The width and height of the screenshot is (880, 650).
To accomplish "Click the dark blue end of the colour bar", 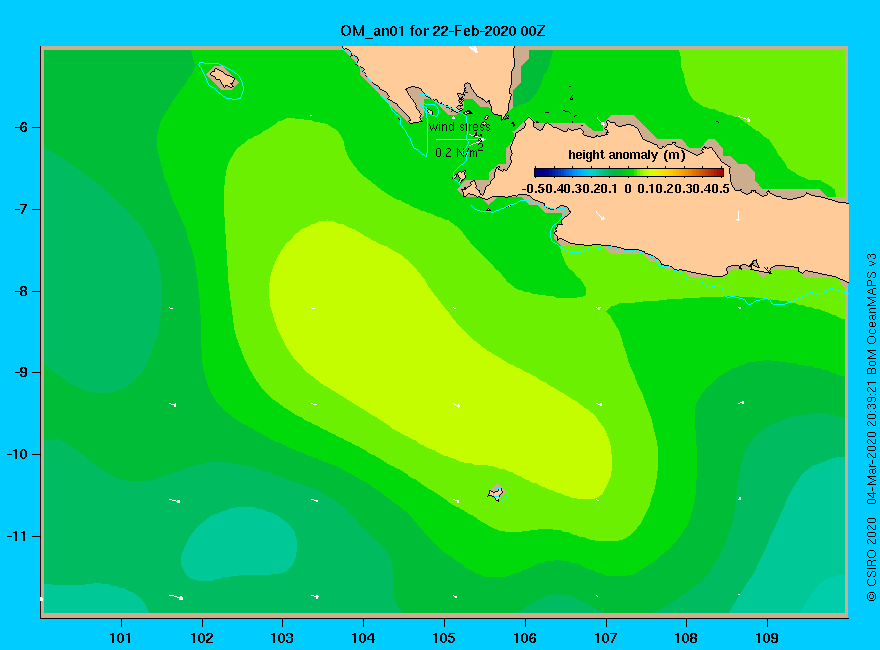I will [x=540, y=173].
